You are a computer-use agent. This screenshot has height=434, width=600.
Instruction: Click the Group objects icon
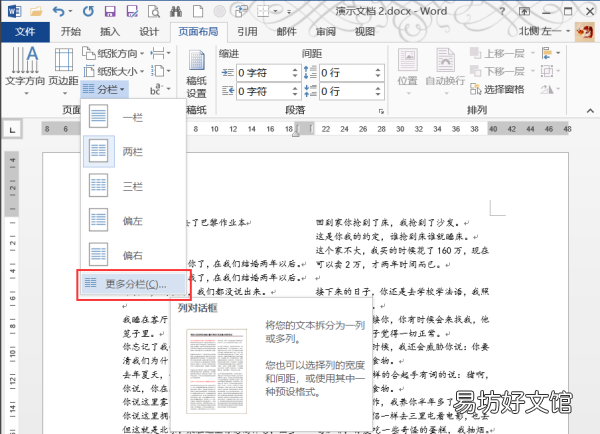550,71
